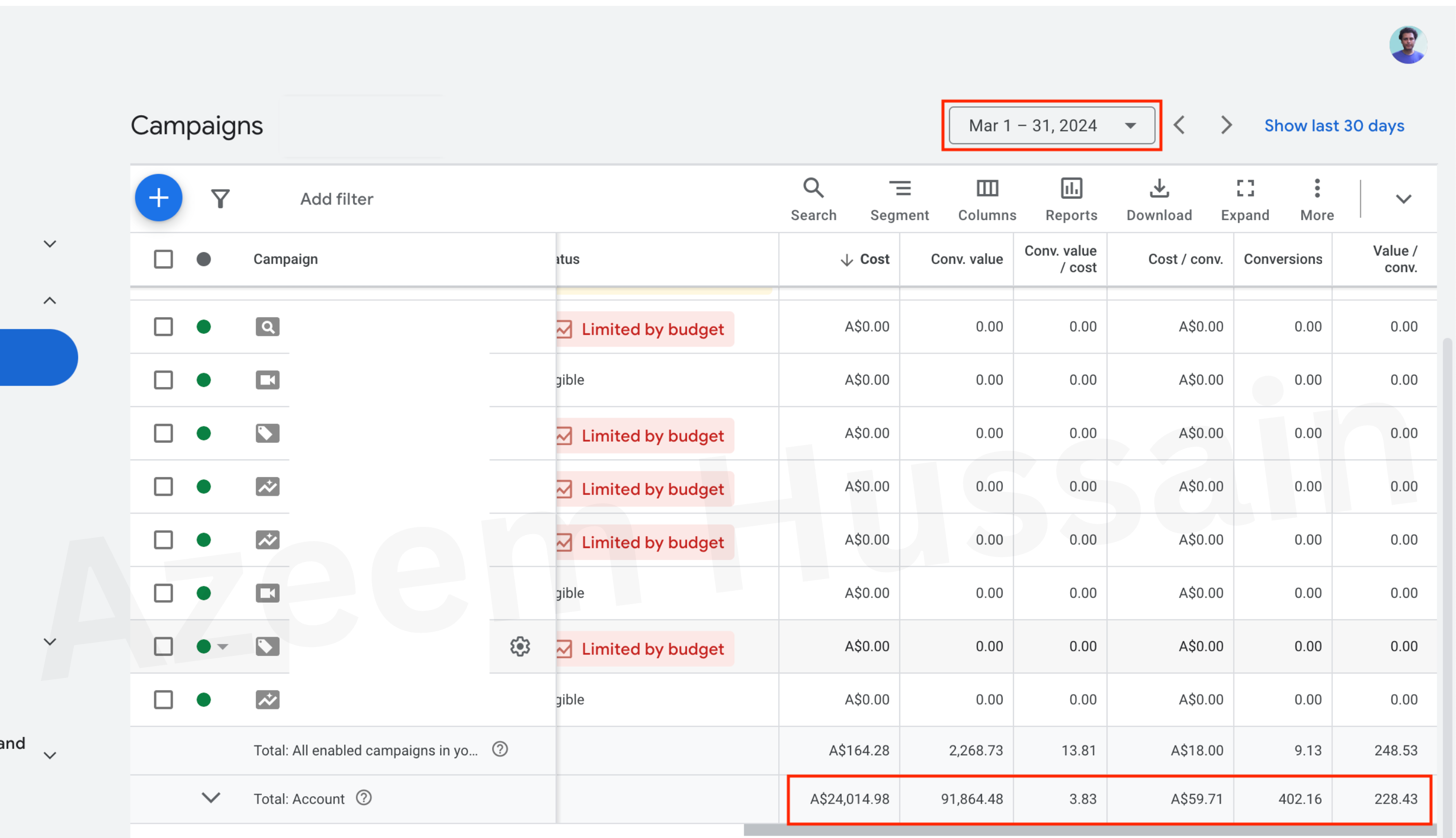Expand sidebar chevron next to 'and'
Screen dimensions: 1456x838
(50, 756)
